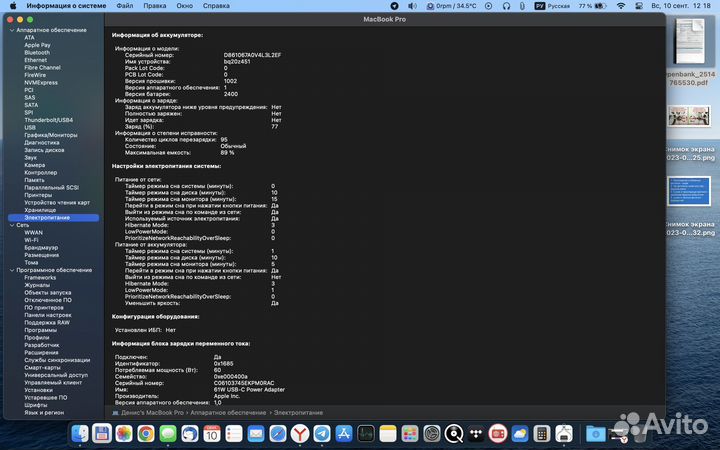Collapse the Сеть section
The width and height of the screenshot is (720, 450).
coord(12,225)
